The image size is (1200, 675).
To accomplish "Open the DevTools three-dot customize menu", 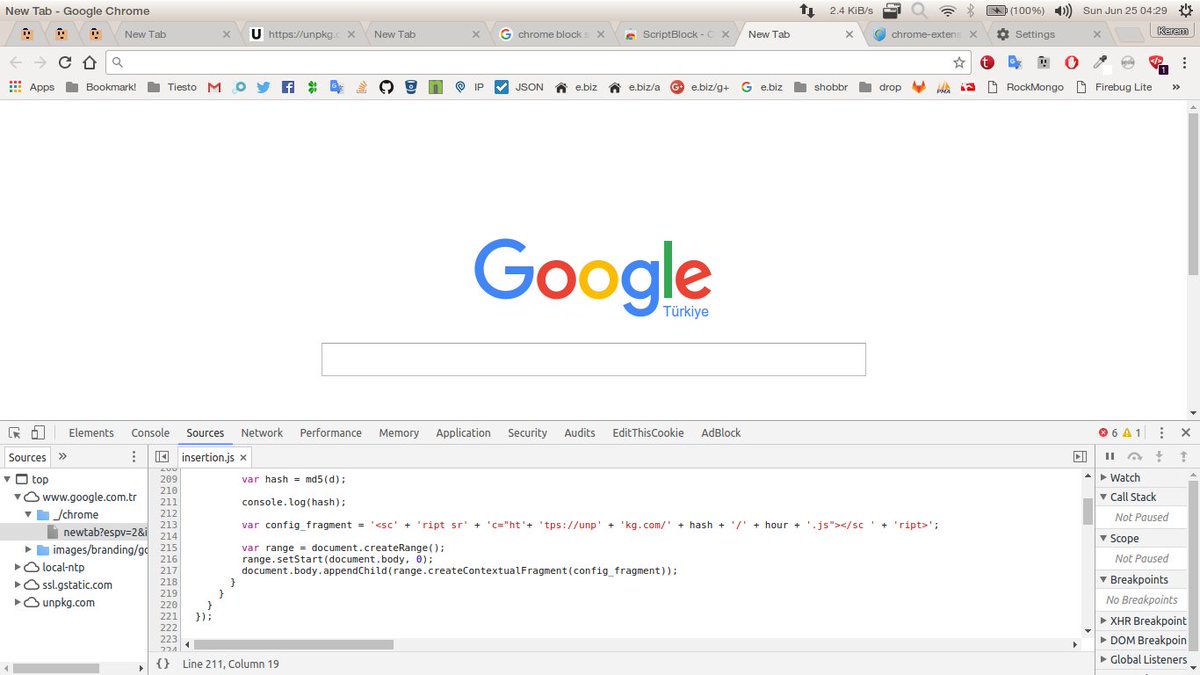I will point(1161,433).
